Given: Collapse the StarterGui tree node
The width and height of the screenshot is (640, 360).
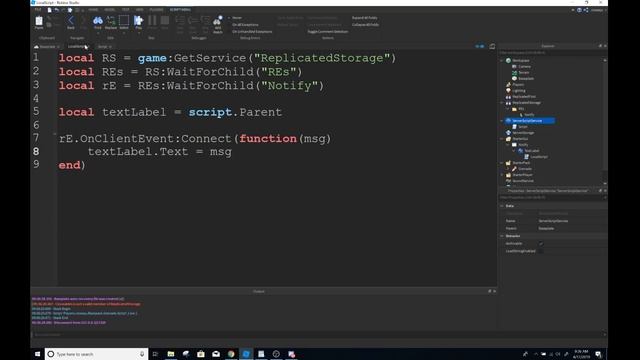Looking at the screenshot, I should point(502,139).
